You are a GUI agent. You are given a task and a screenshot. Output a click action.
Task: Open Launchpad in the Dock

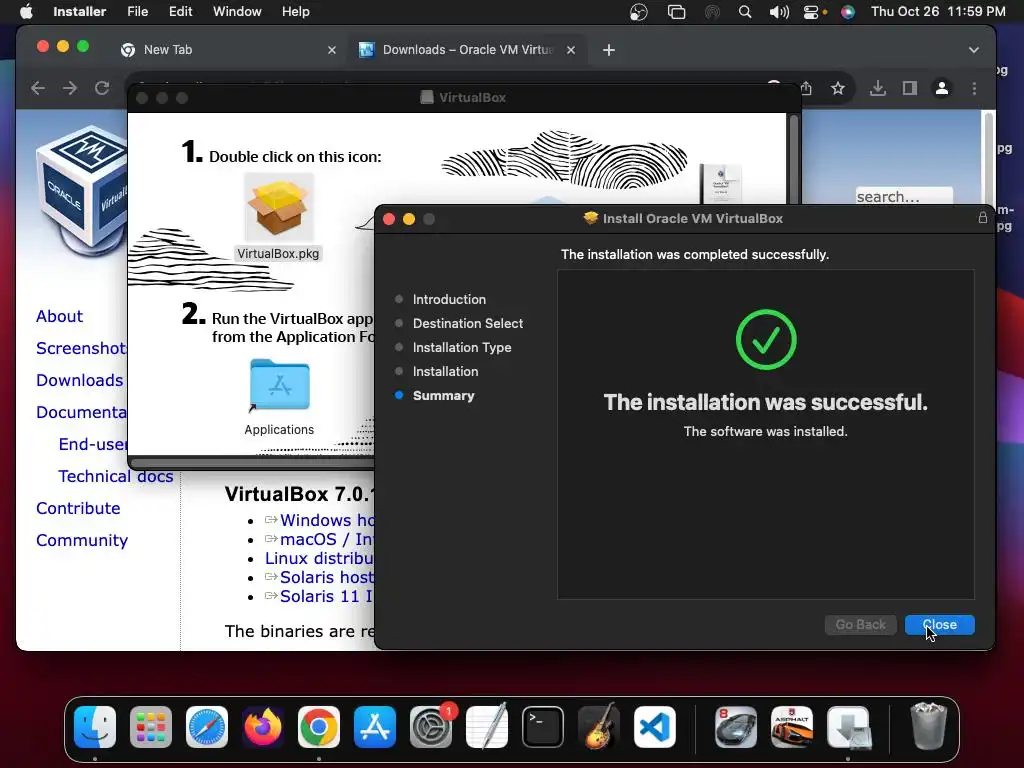(x=151, y=727)
